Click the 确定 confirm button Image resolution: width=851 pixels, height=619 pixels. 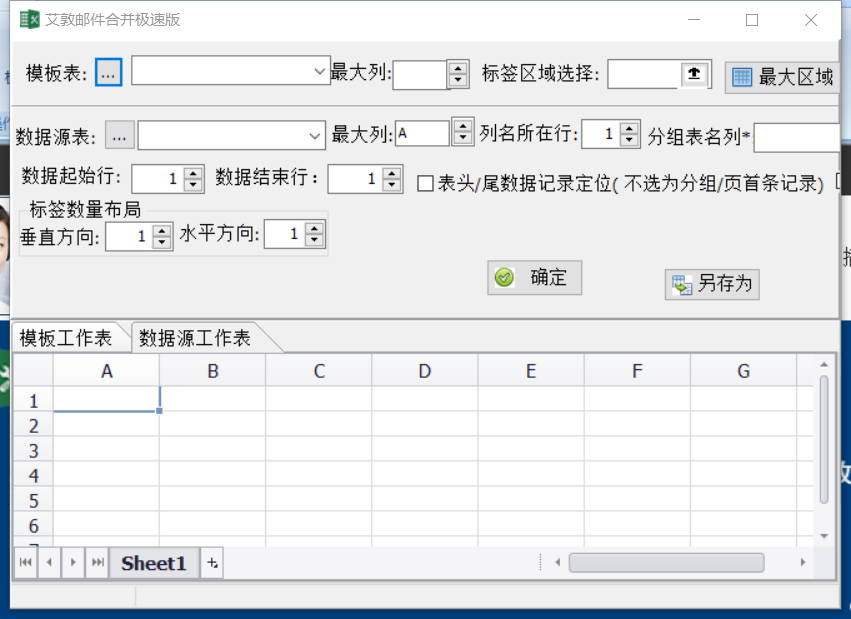point(535,278)
